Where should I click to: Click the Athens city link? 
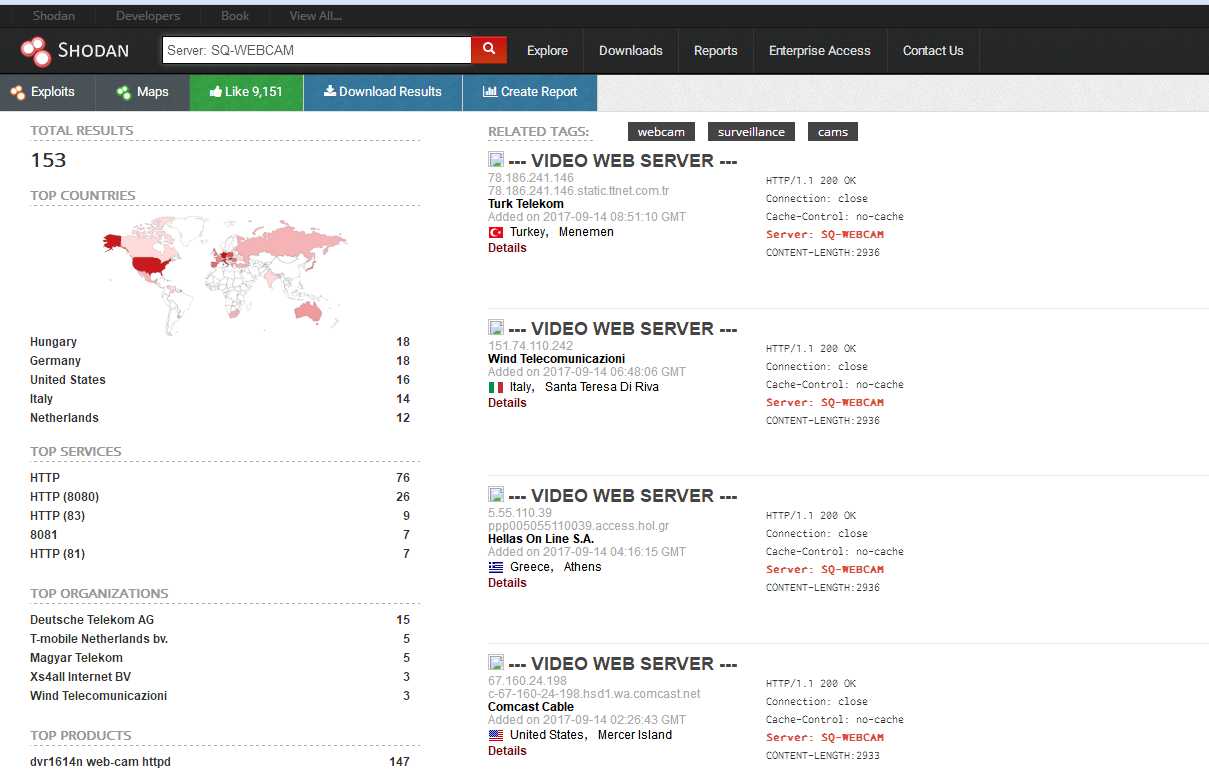point(583,567)
